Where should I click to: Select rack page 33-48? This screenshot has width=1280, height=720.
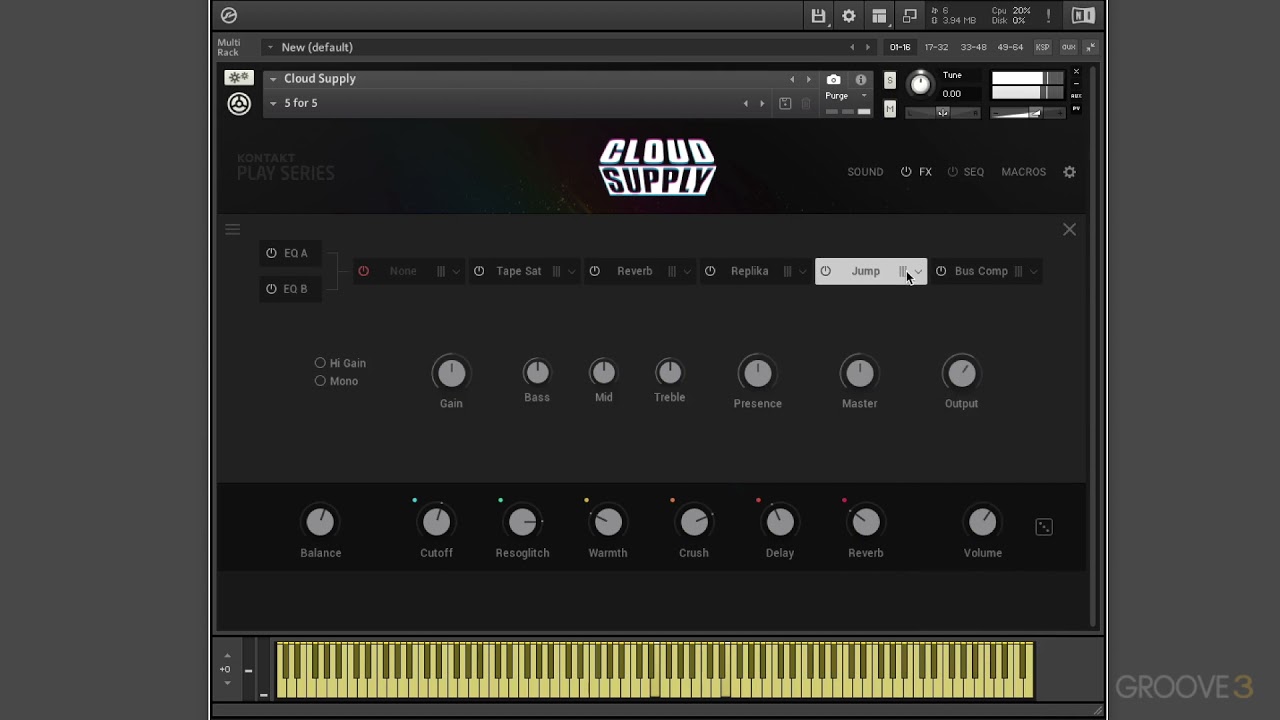(973, 47)
